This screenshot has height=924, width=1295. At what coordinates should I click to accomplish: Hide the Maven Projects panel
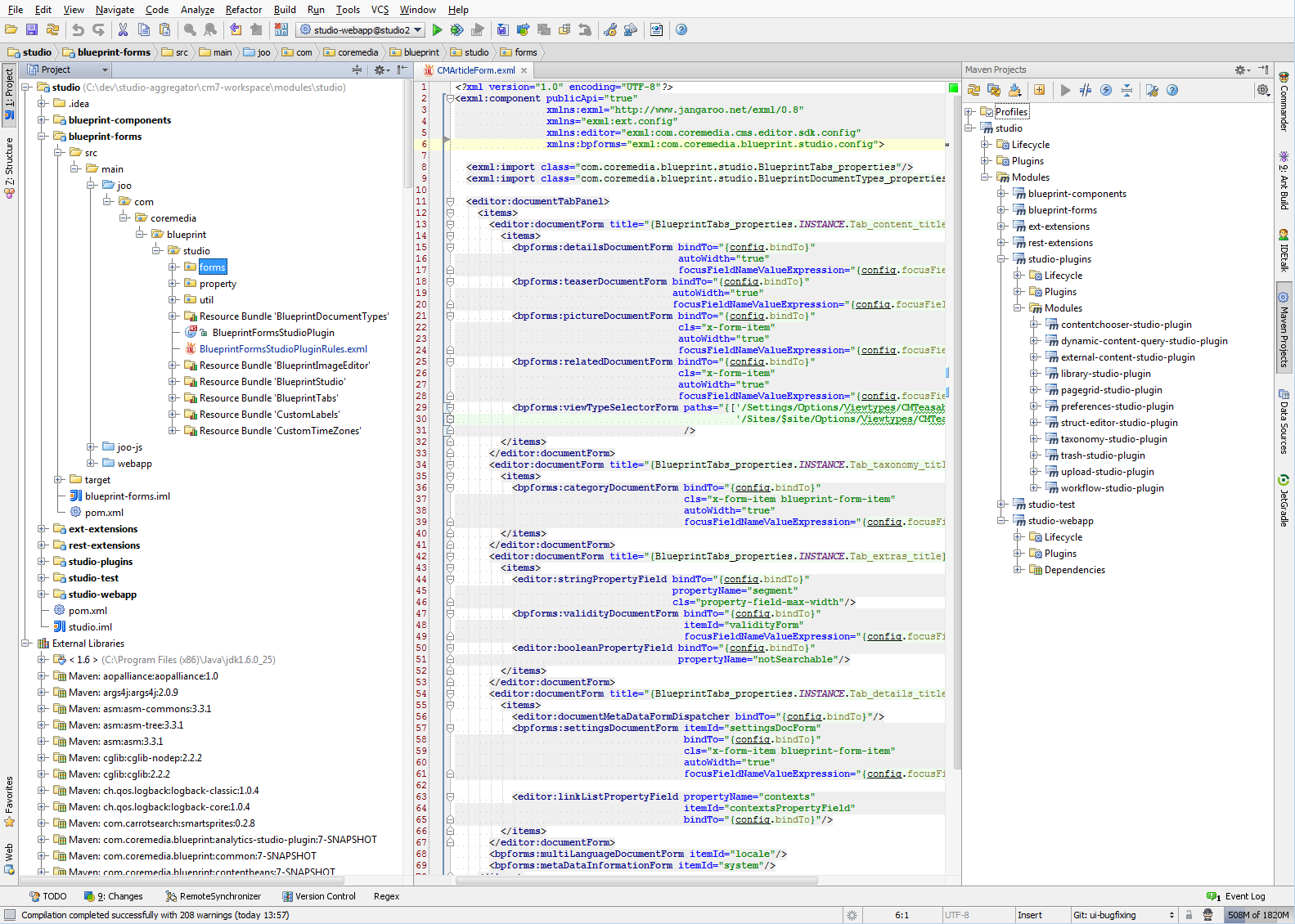[x=1263, y=70]
